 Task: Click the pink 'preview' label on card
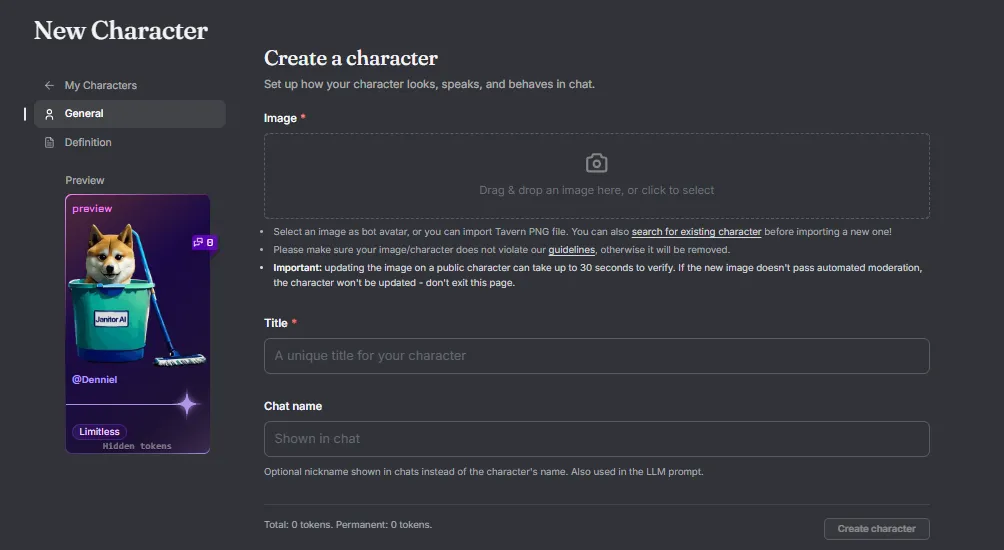point(92,209)
